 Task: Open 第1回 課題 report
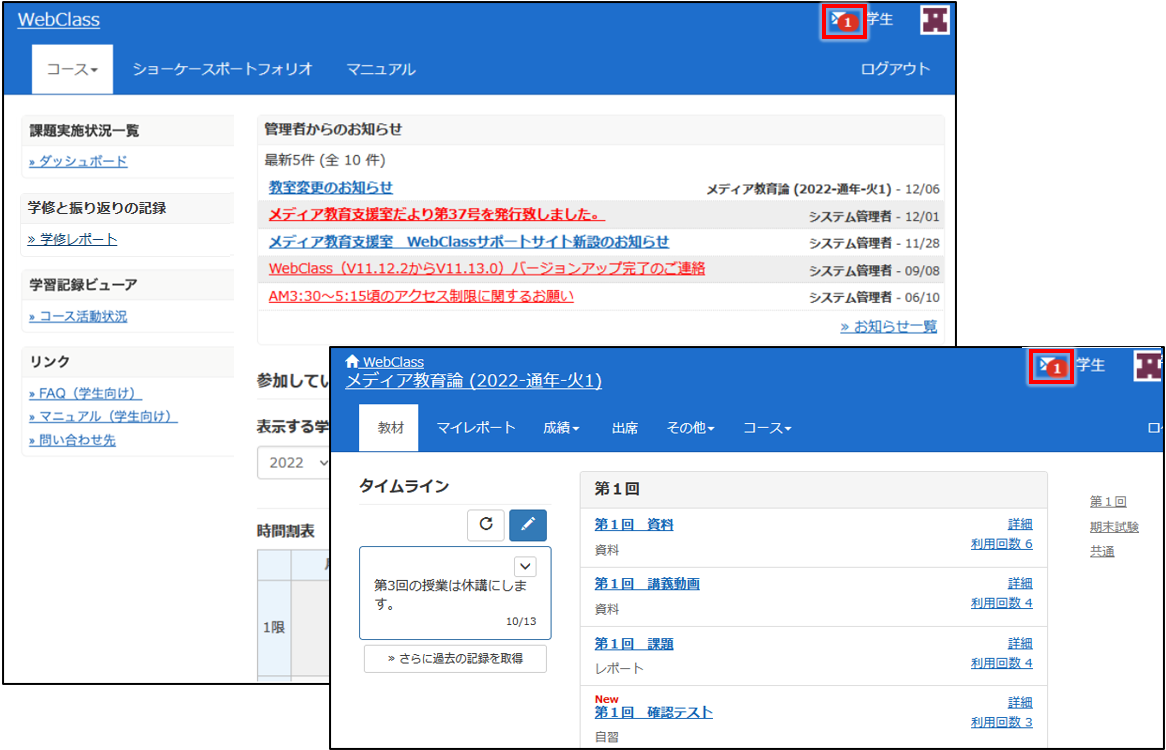coord(634,644)
